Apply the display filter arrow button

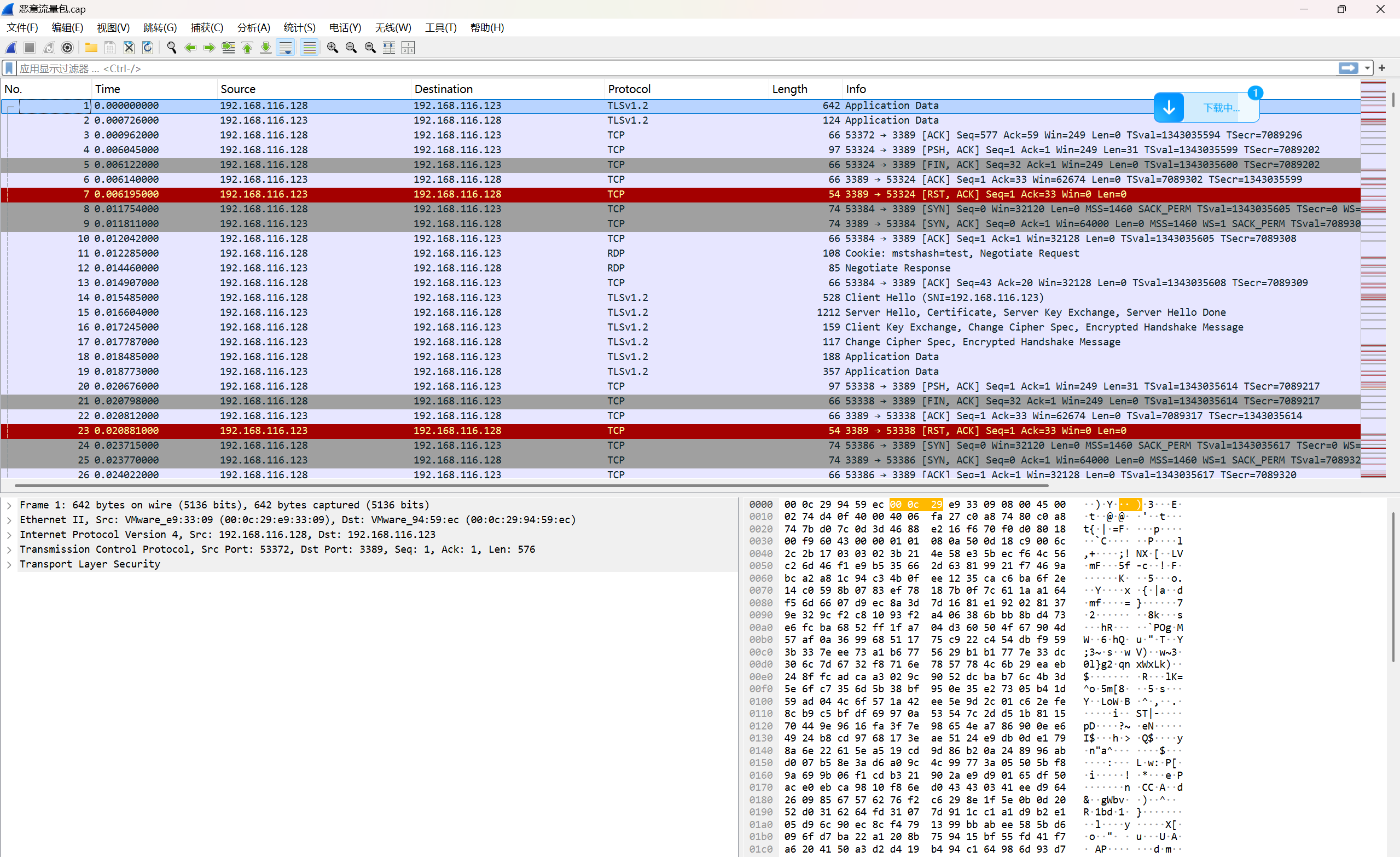(1347, 68)
